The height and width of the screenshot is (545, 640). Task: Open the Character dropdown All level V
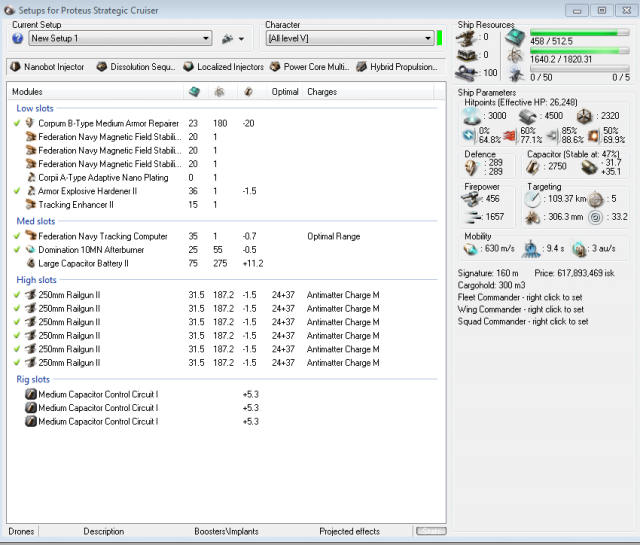[350, 38]
